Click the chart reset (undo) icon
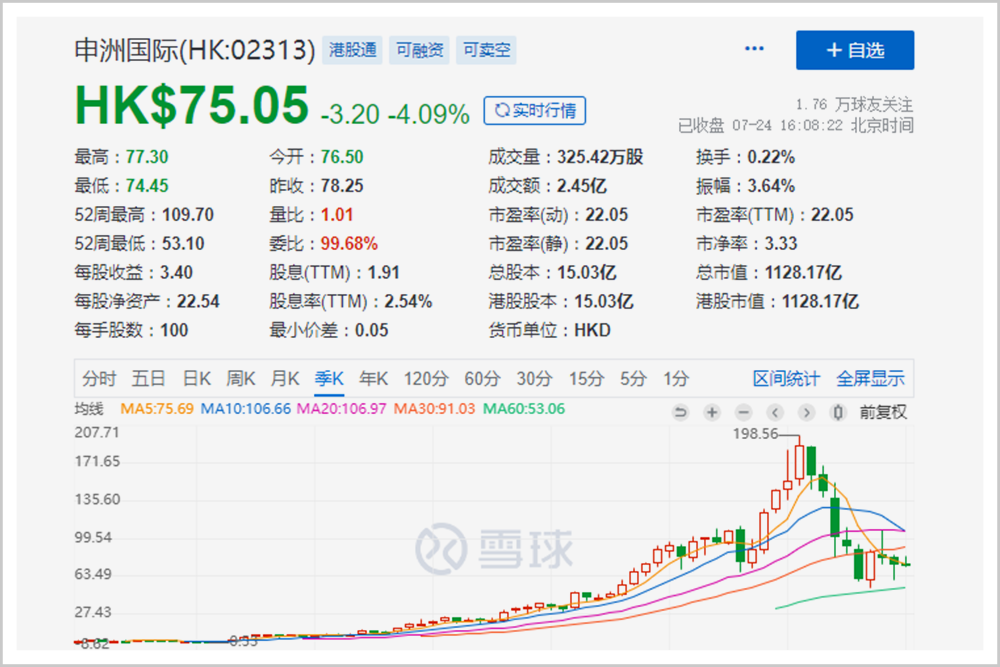 pyautogui.click(x=681, y=412)
